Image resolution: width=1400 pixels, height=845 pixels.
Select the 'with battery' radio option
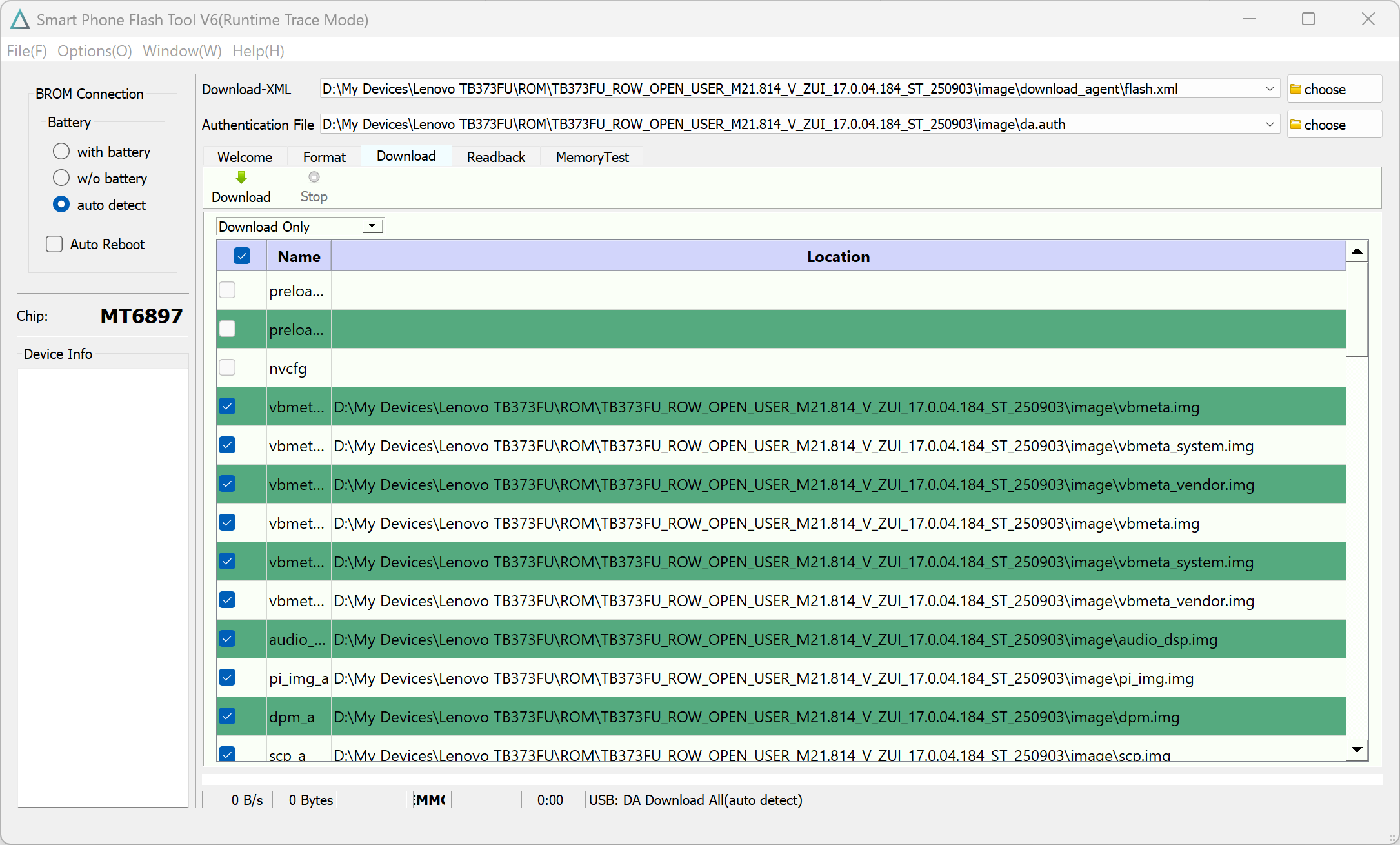[61, 152]
